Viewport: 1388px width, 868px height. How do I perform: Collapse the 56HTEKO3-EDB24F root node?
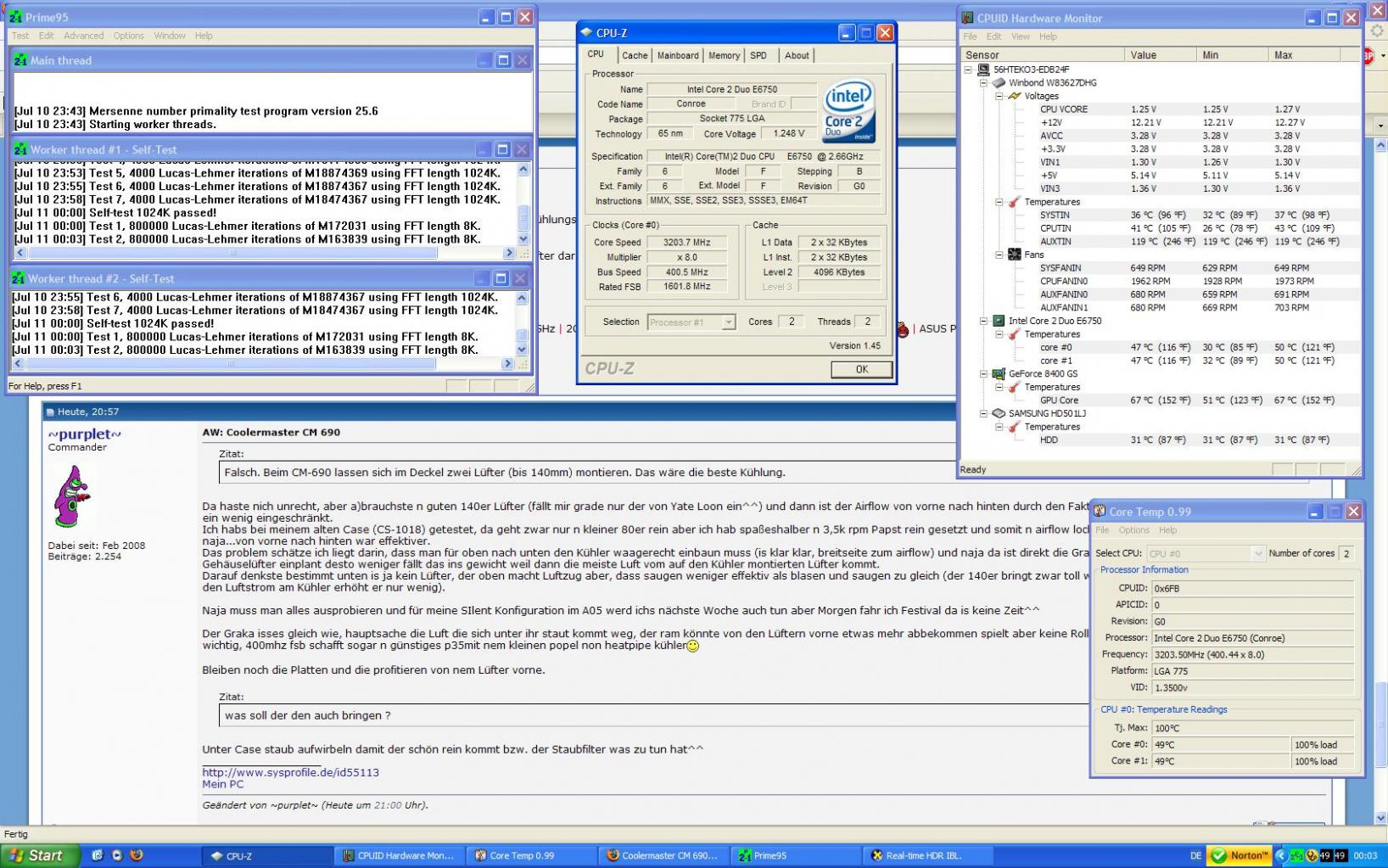(x=968, y=70)
